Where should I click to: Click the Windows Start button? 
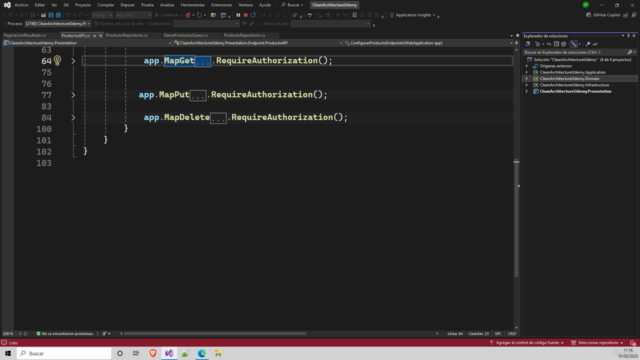(x=8, y=353)
